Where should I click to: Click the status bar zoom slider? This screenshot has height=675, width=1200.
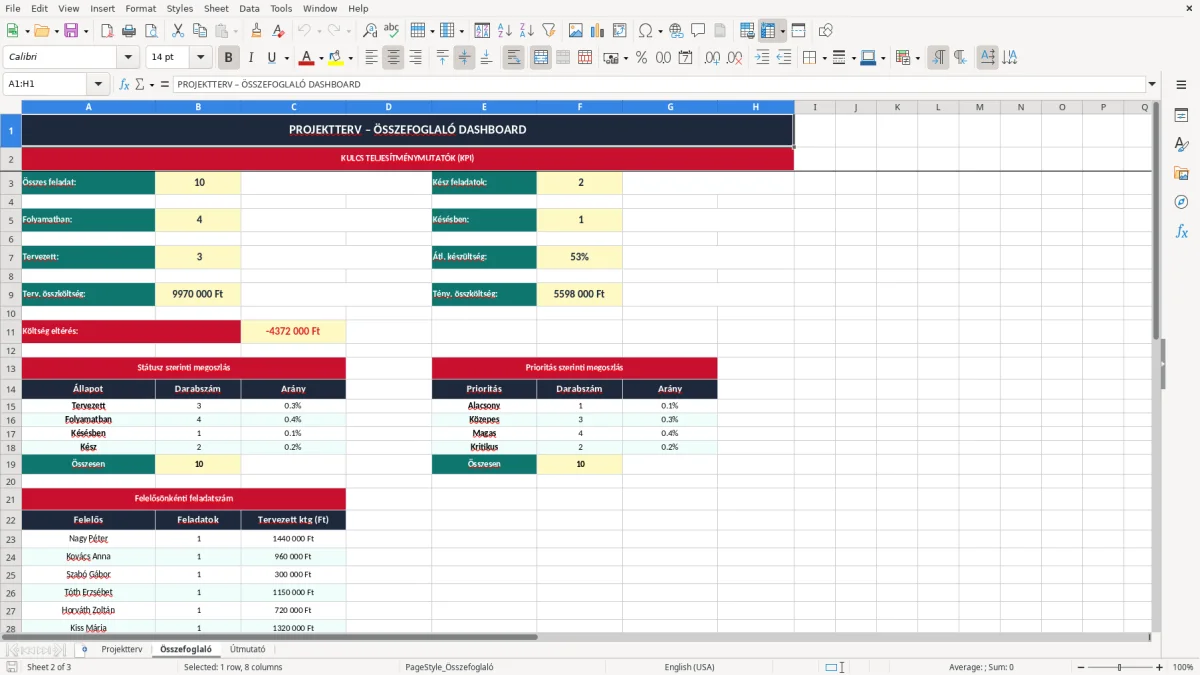1118,667
